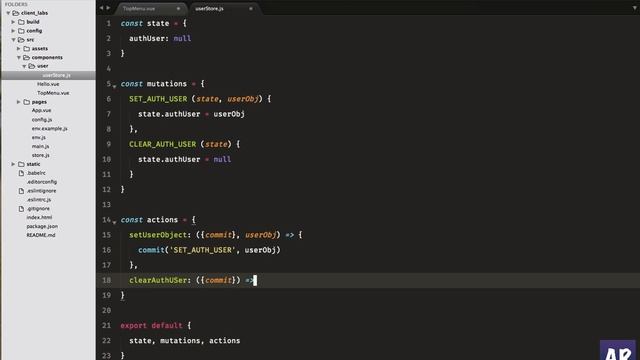Collapse the components folder arrow

[x=19, y=58]
